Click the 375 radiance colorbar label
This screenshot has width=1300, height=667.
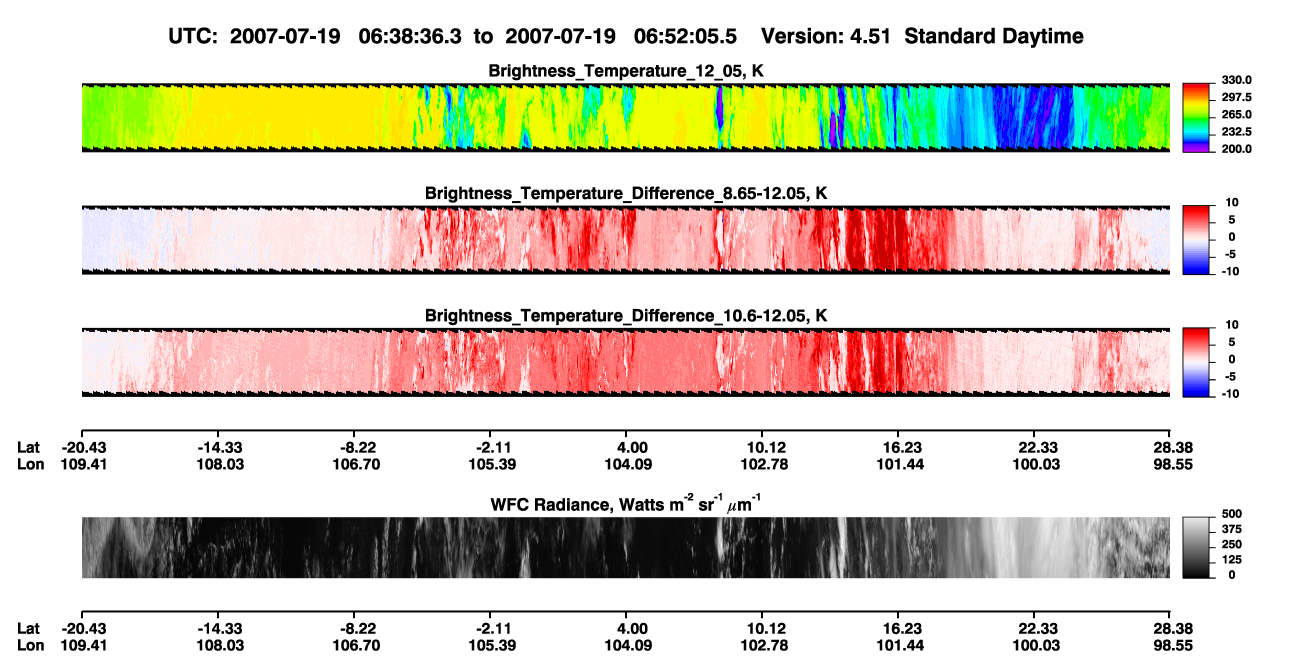[1230, 529]
